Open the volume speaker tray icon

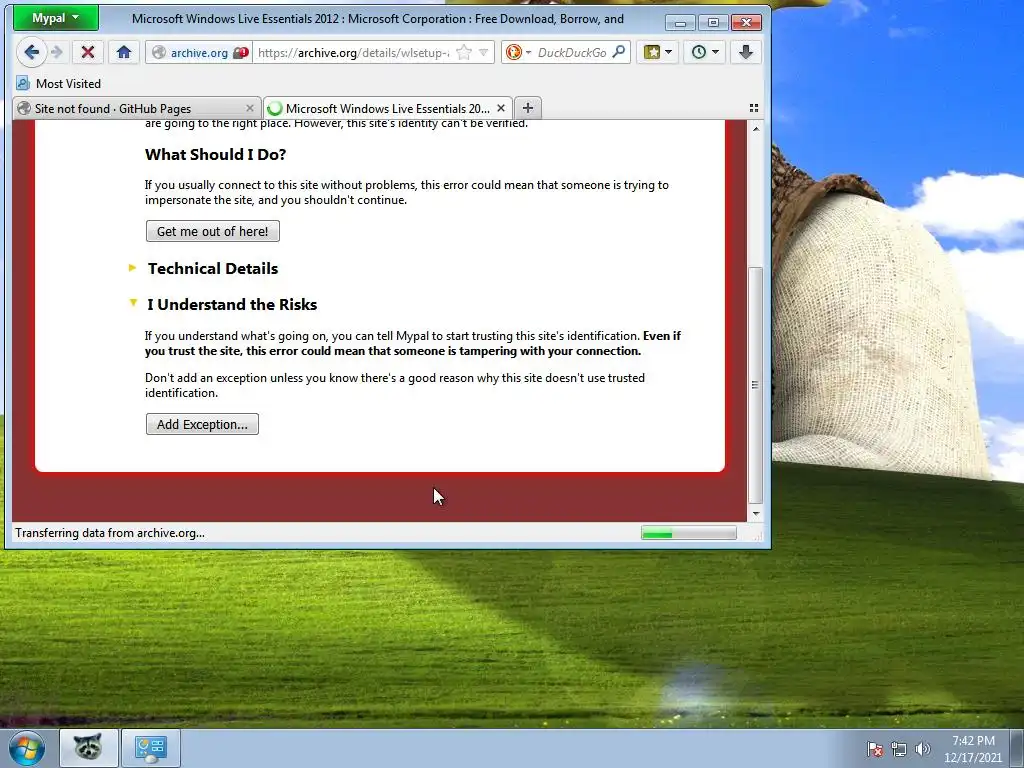tap(923, 749)
